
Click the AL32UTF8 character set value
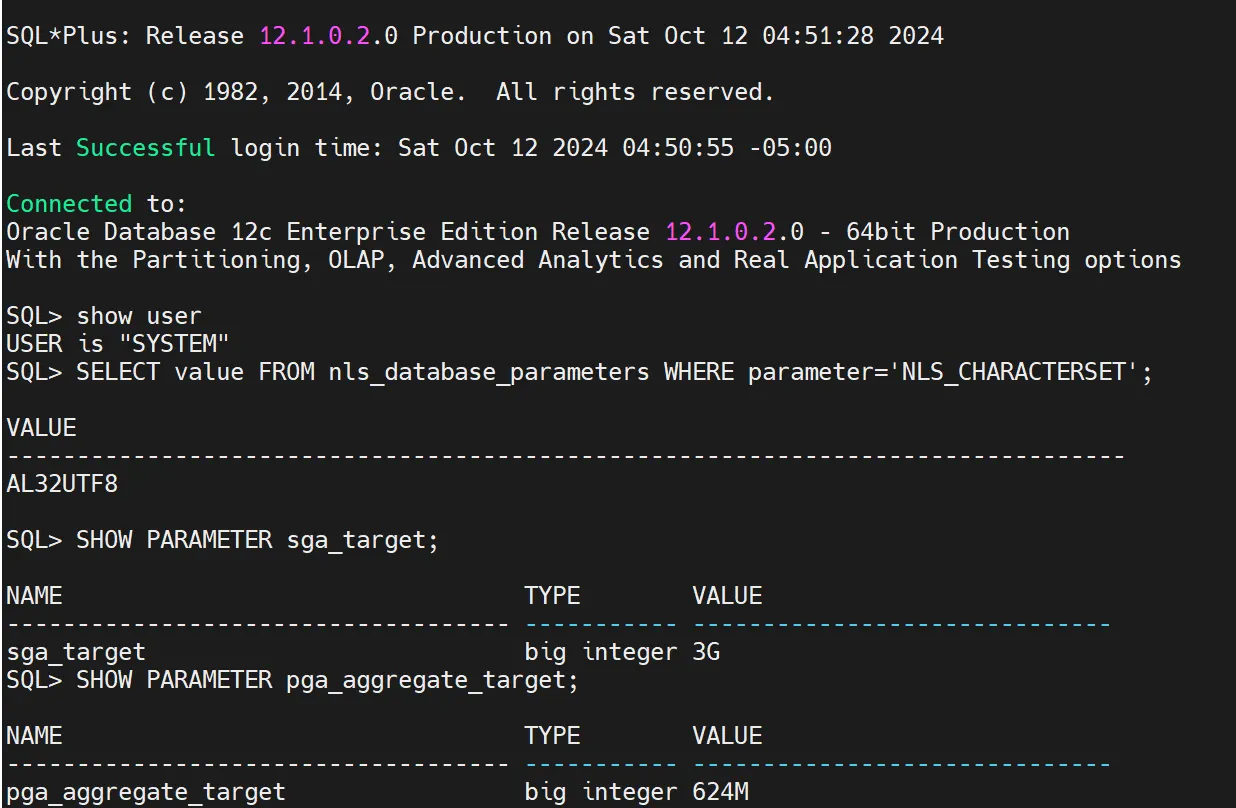pos(61,484)
